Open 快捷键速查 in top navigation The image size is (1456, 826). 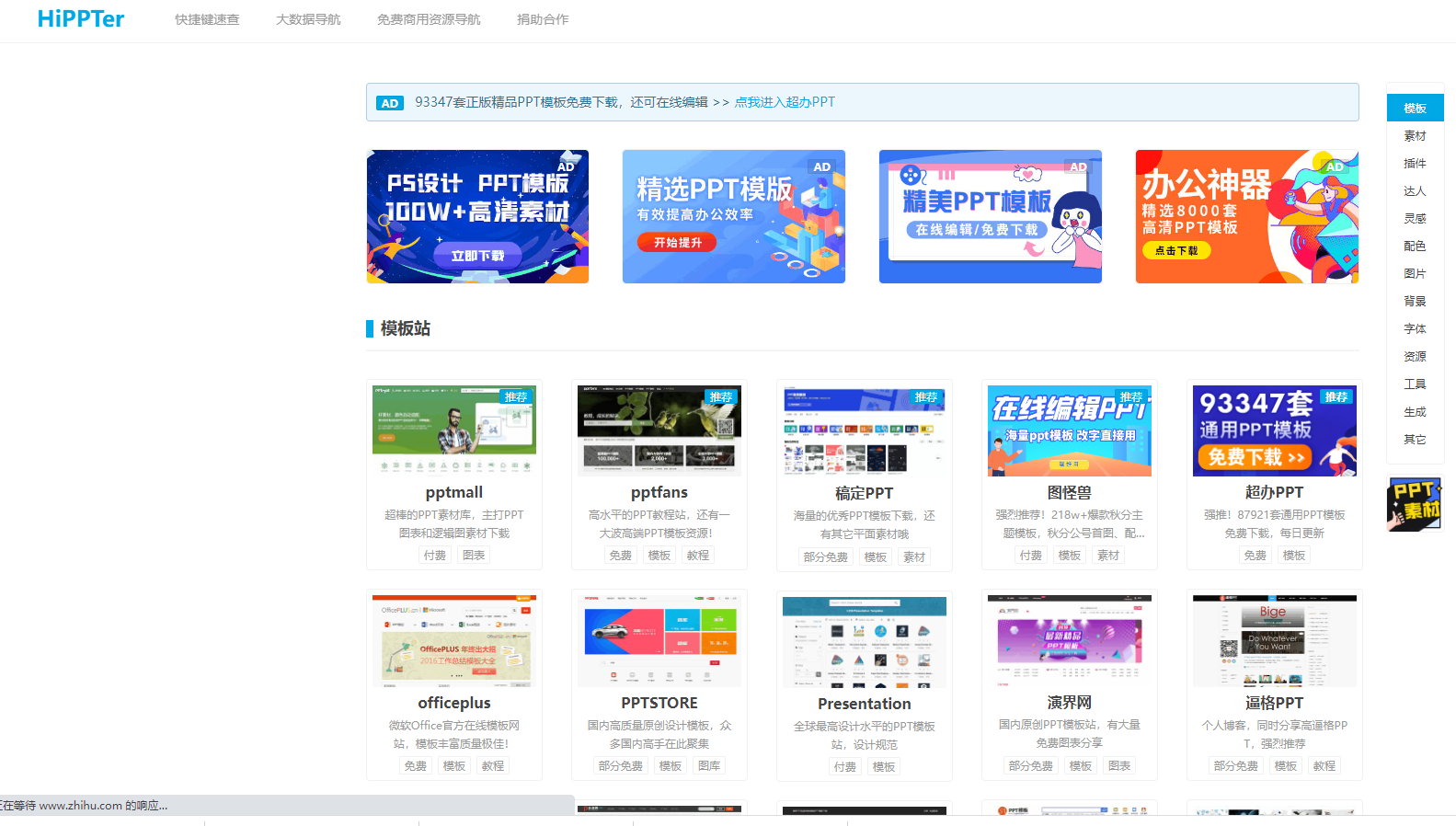[x=207, y=19]
